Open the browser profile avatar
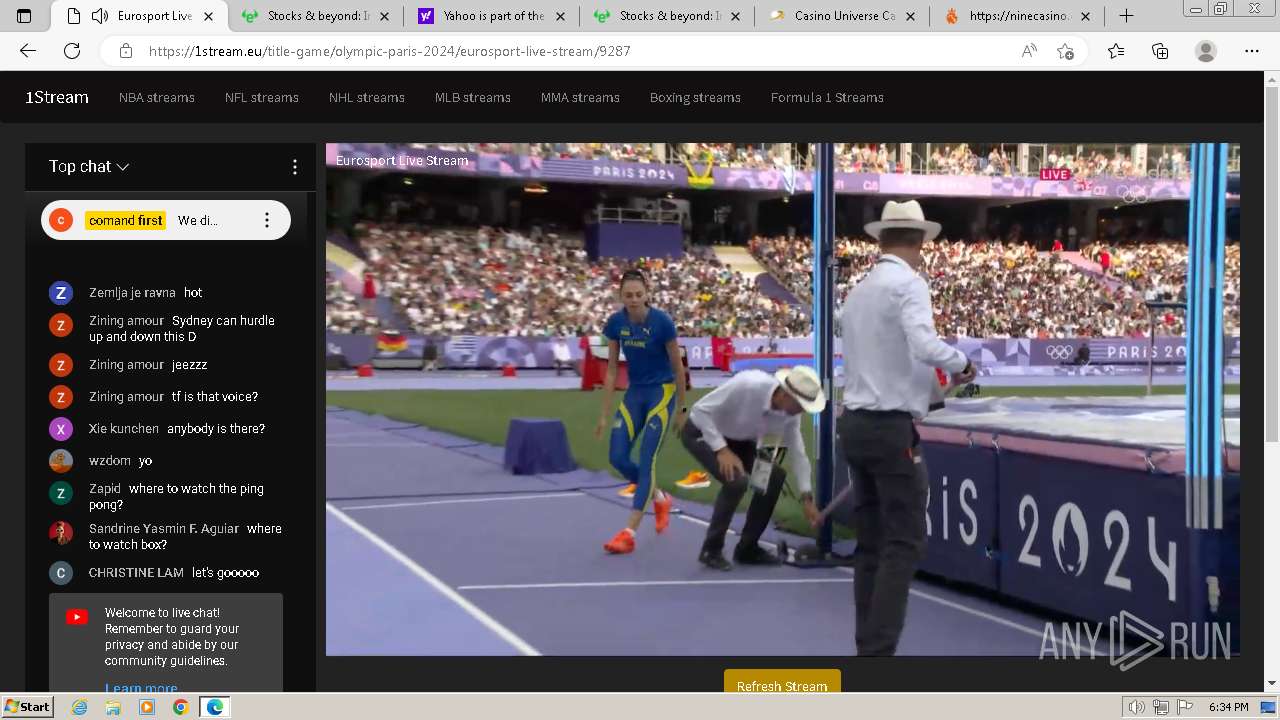The width and height of the screenshot is (1280, 720). click(1206, 51)
